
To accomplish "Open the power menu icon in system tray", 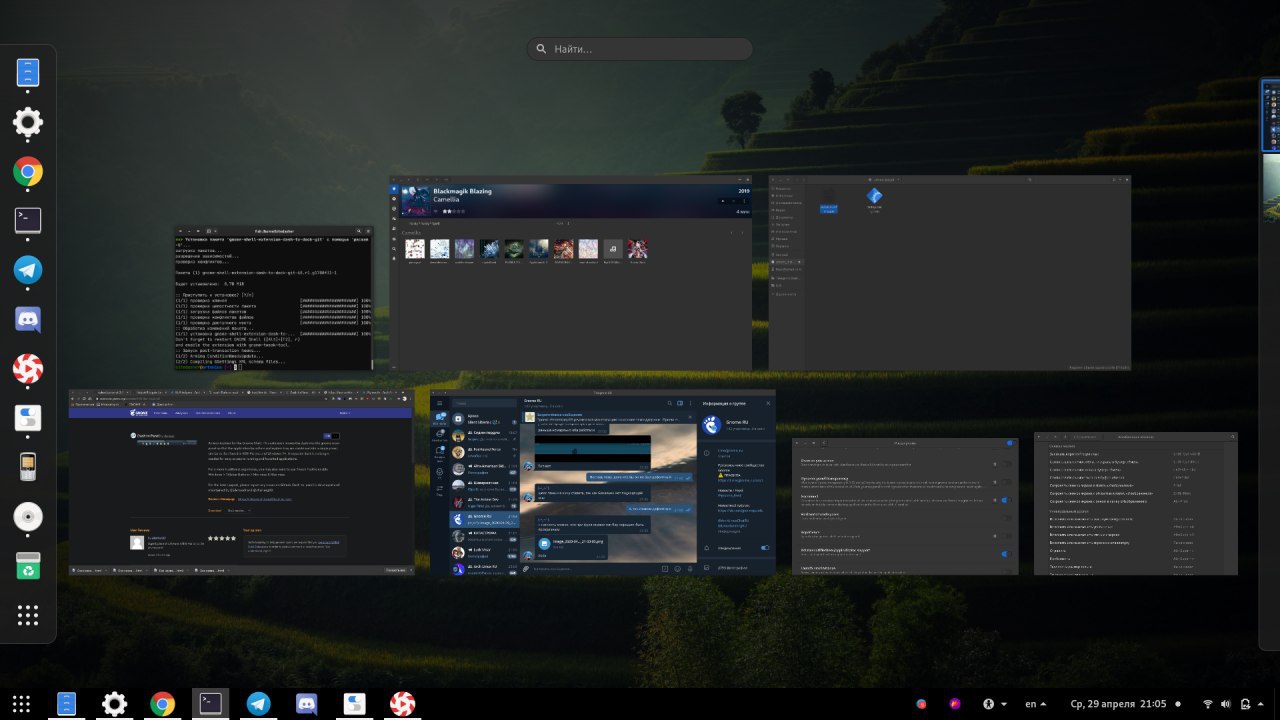I will (x=1246, y=704).
